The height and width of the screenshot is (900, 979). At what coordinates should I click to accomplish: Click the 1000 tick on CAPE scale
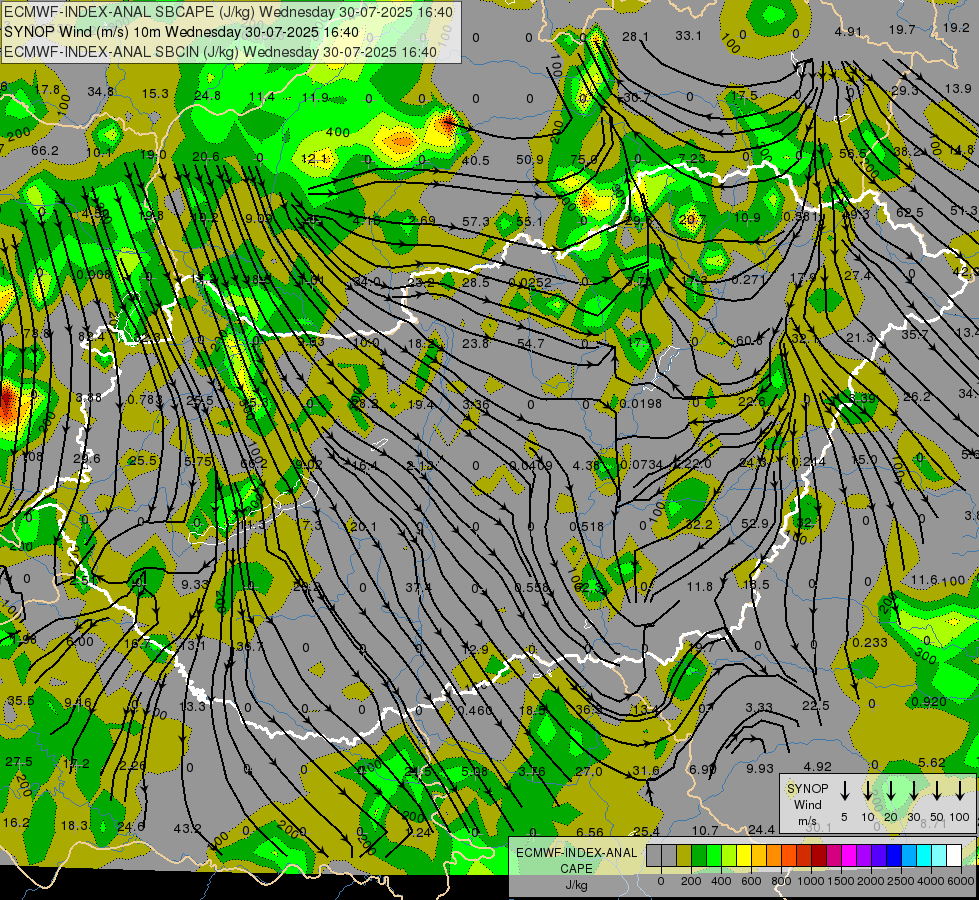pos(810,881)
